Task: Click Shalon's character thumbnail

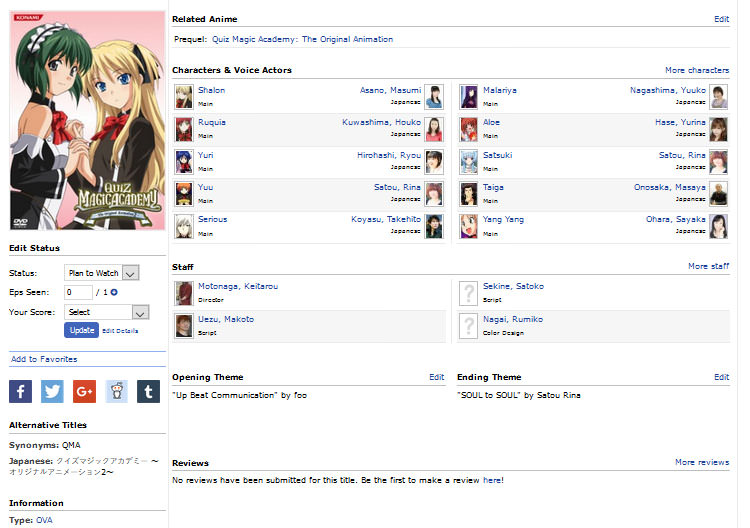Action: pos(184,96)
